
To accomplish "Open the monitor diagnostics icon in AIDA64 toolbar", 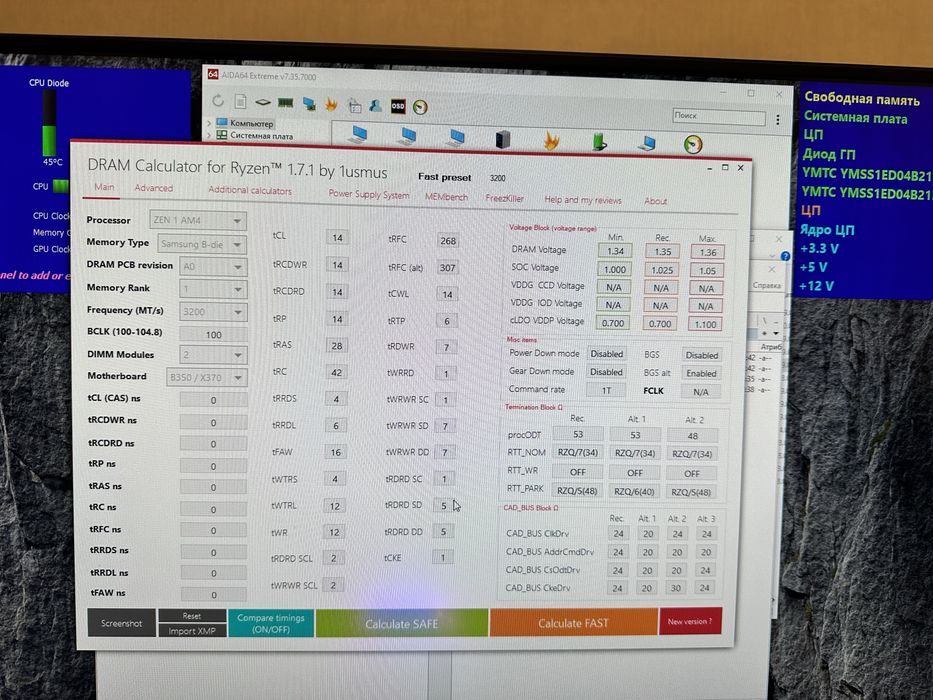I will (309, 104).
